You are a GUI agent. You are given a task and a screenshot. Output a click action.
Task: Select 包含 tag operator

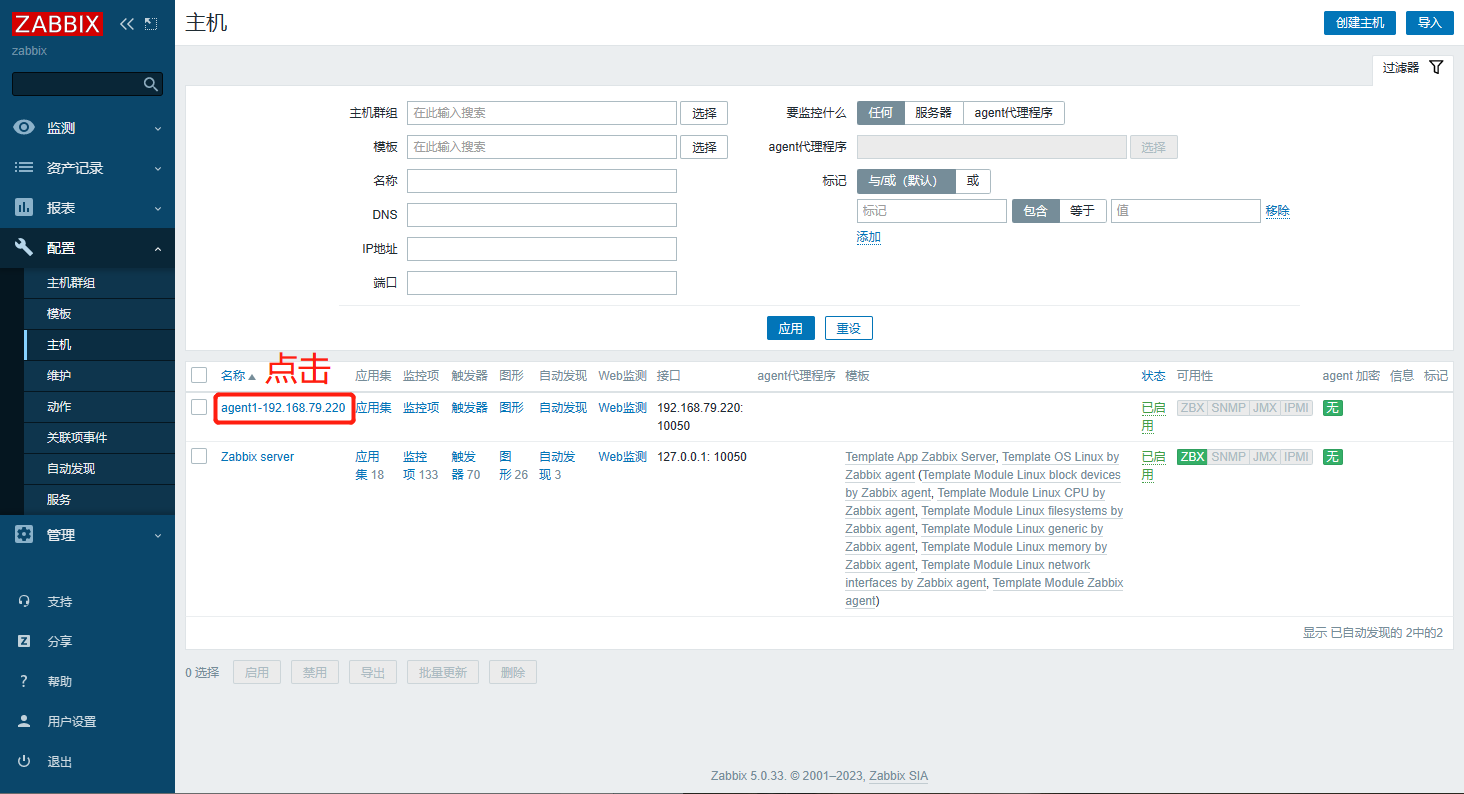pos(1036,211)
